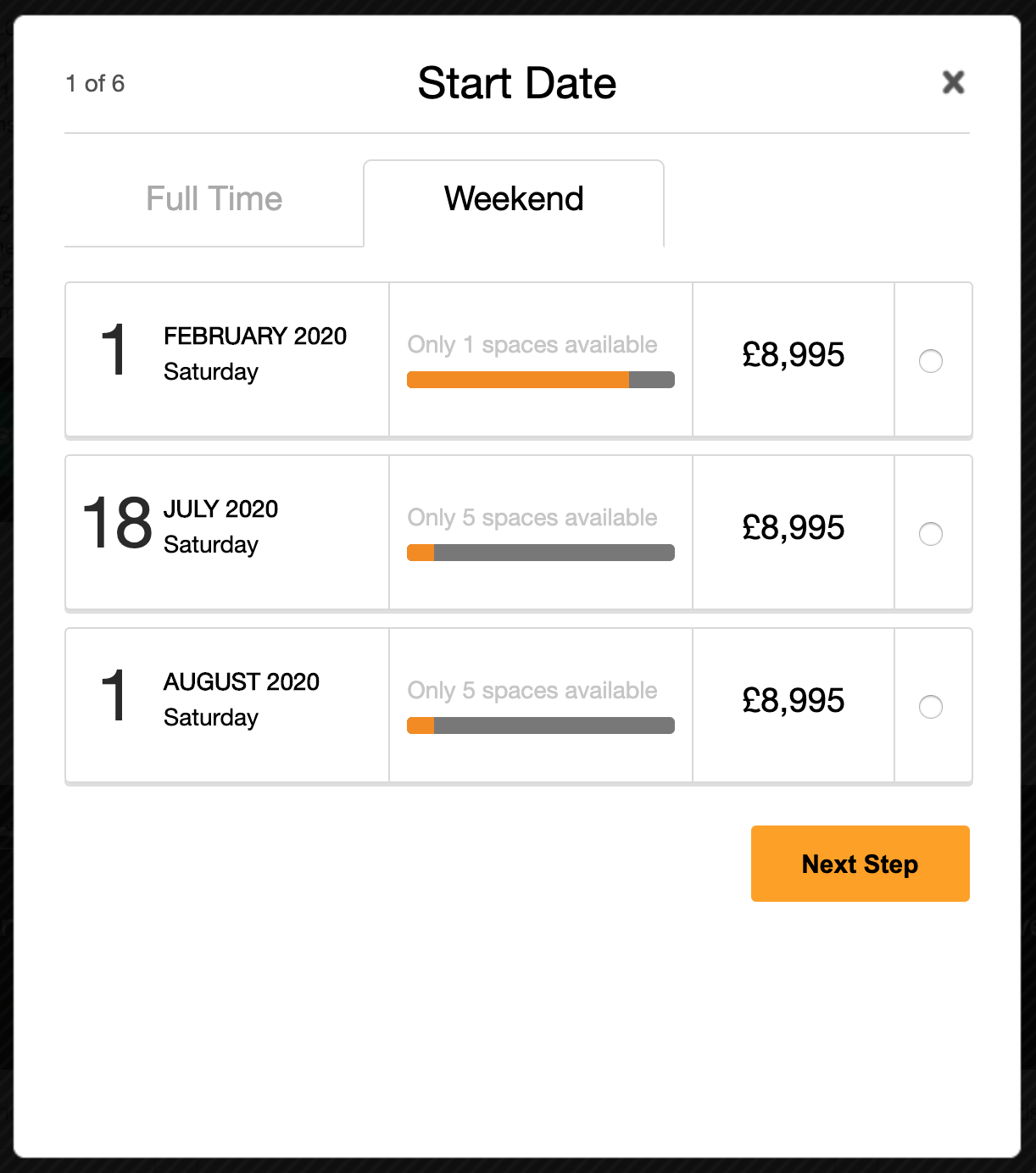Click the "1 of 6" step indicator
The width and height of the screenshot is (1036, 1173).
95,83
